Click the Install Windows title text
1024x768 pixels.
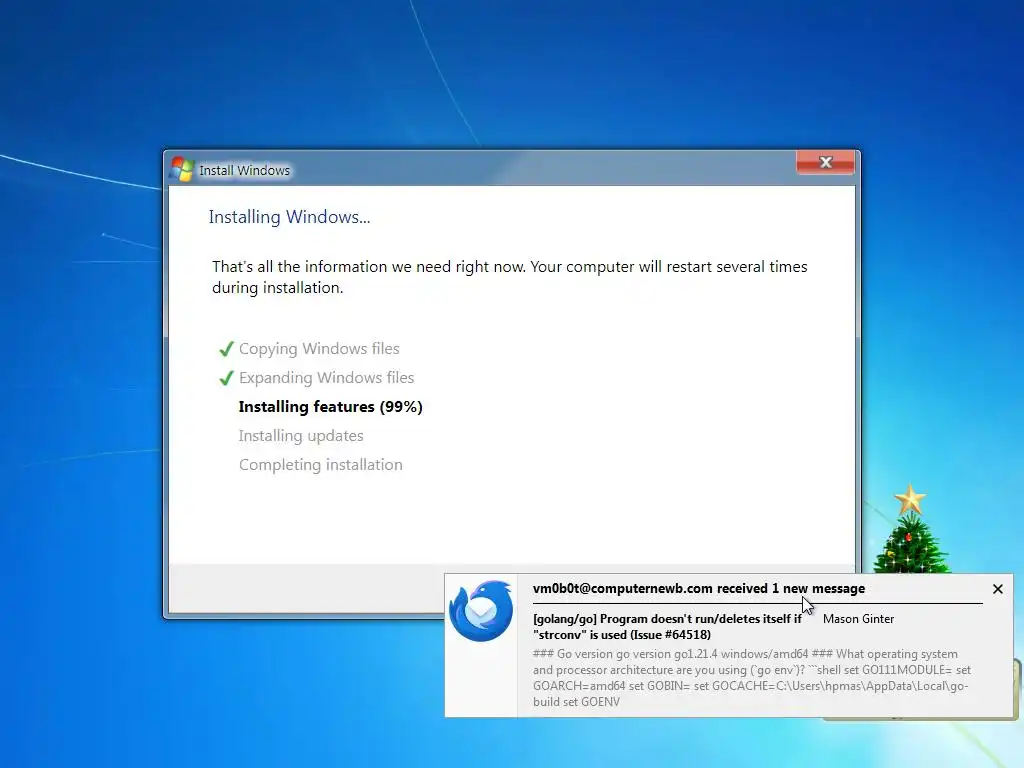tap(244, 170)
